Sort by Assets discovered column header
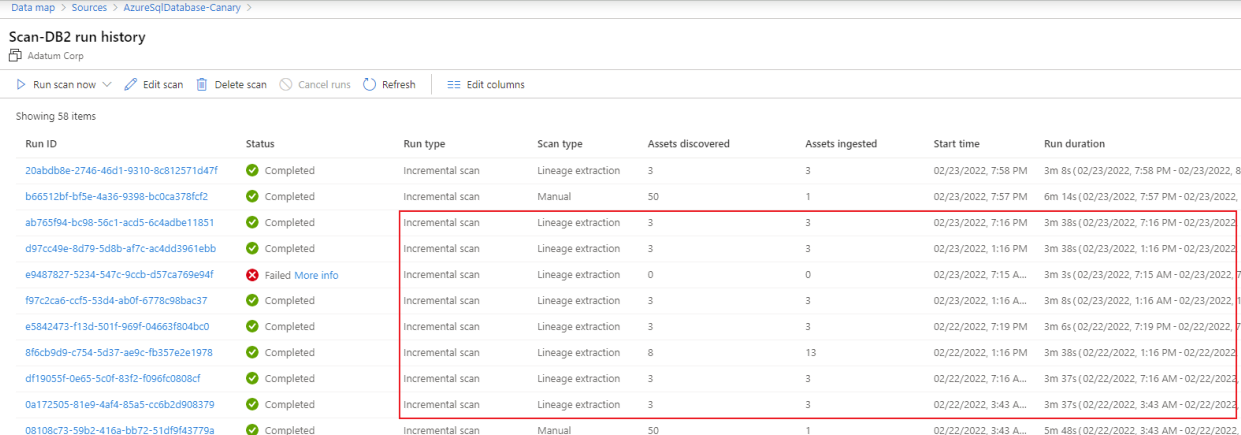Viewport: 1241px width, 435px height. click(689, 144)
